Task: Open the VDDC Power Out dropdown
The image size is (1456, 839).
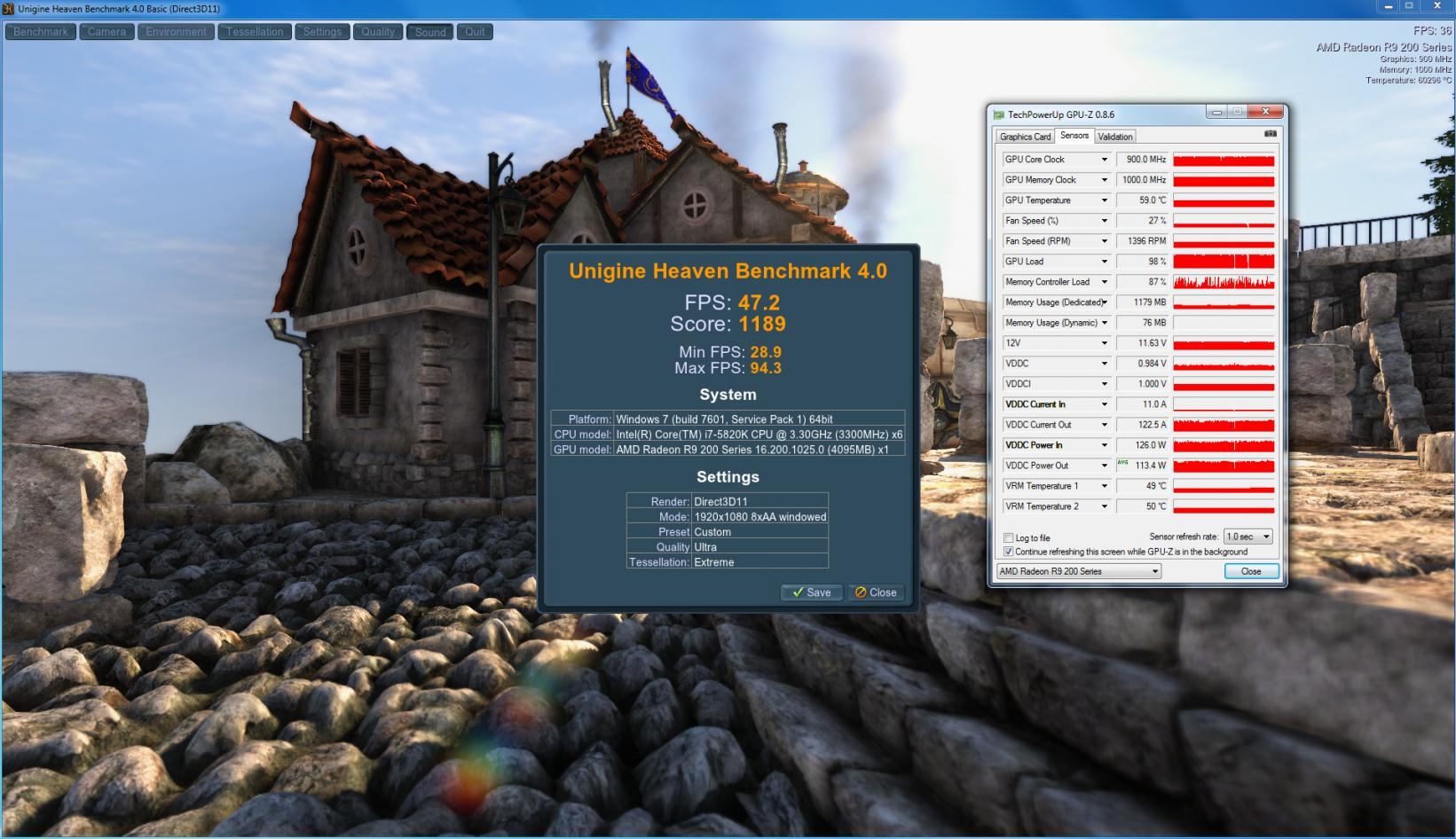Action: 1105,466
